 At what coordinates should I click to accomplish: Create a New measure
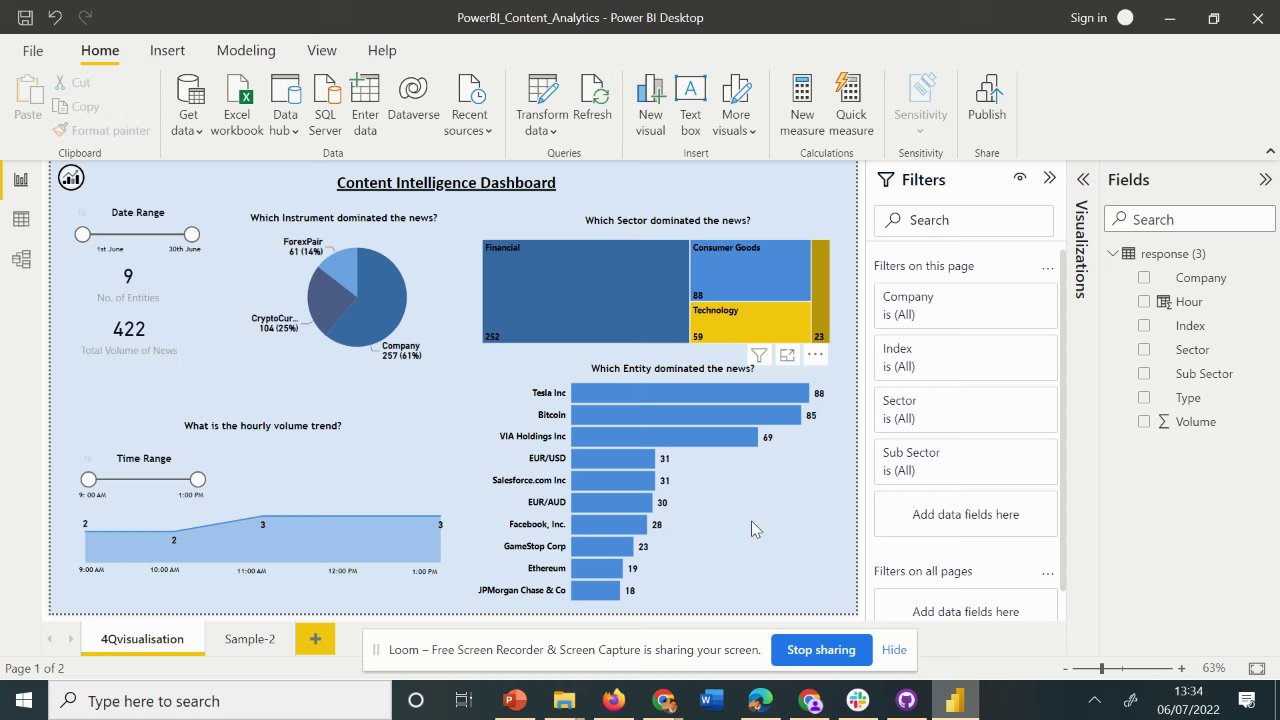802,105
